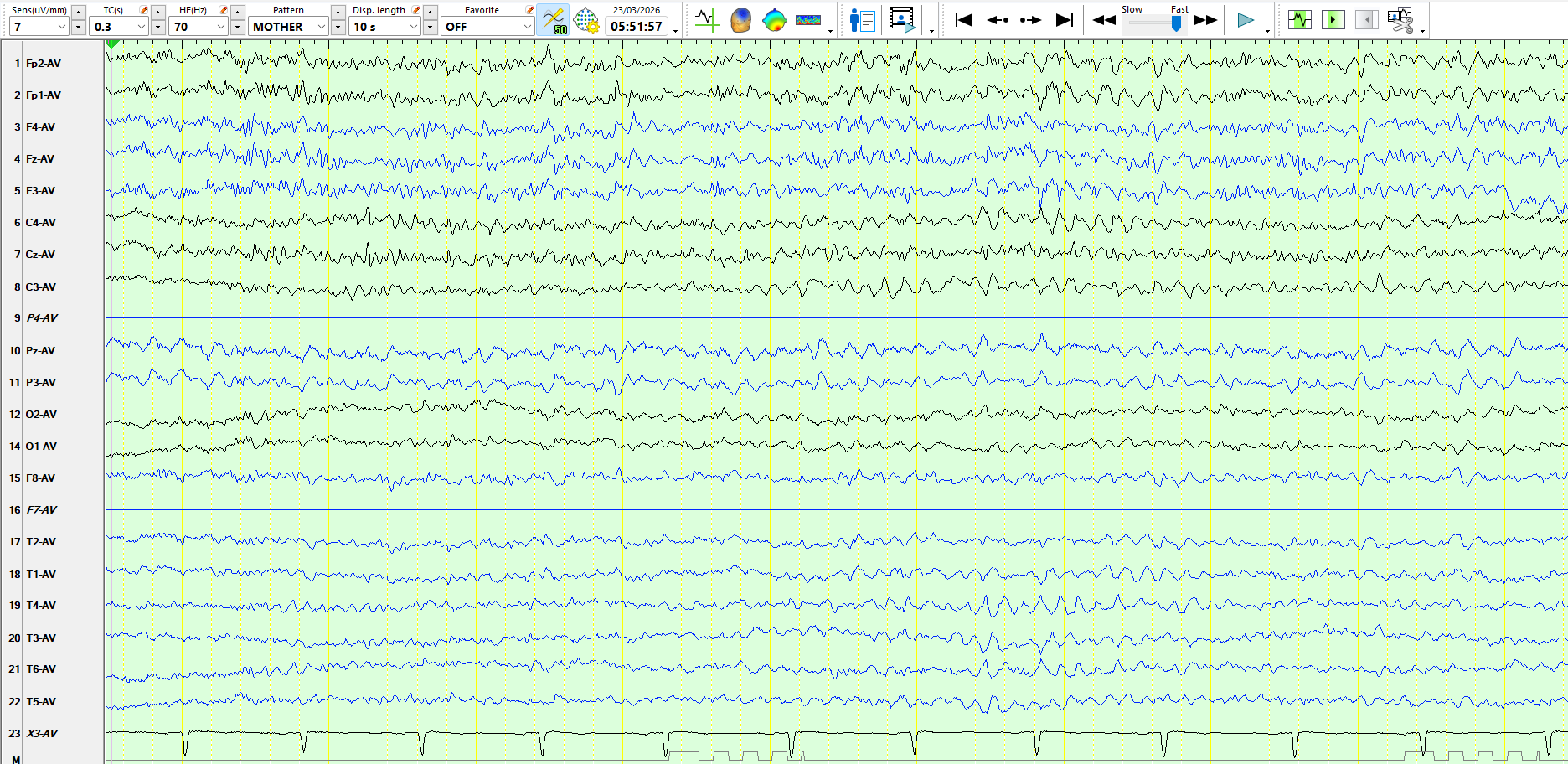Image resolution: width=1568 pixels, height=764 pixels.
Task: Select the Fp2-AV channel label
Action: (x=44, y=64)
